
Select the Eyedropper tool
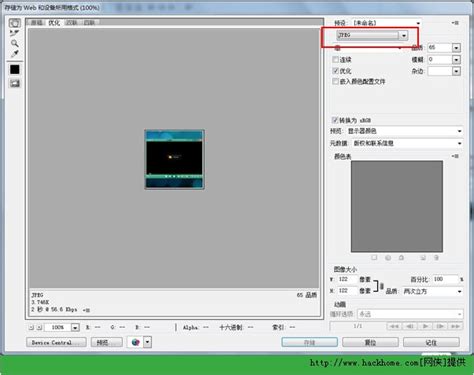pyautogui.click(x=14, y=54)
